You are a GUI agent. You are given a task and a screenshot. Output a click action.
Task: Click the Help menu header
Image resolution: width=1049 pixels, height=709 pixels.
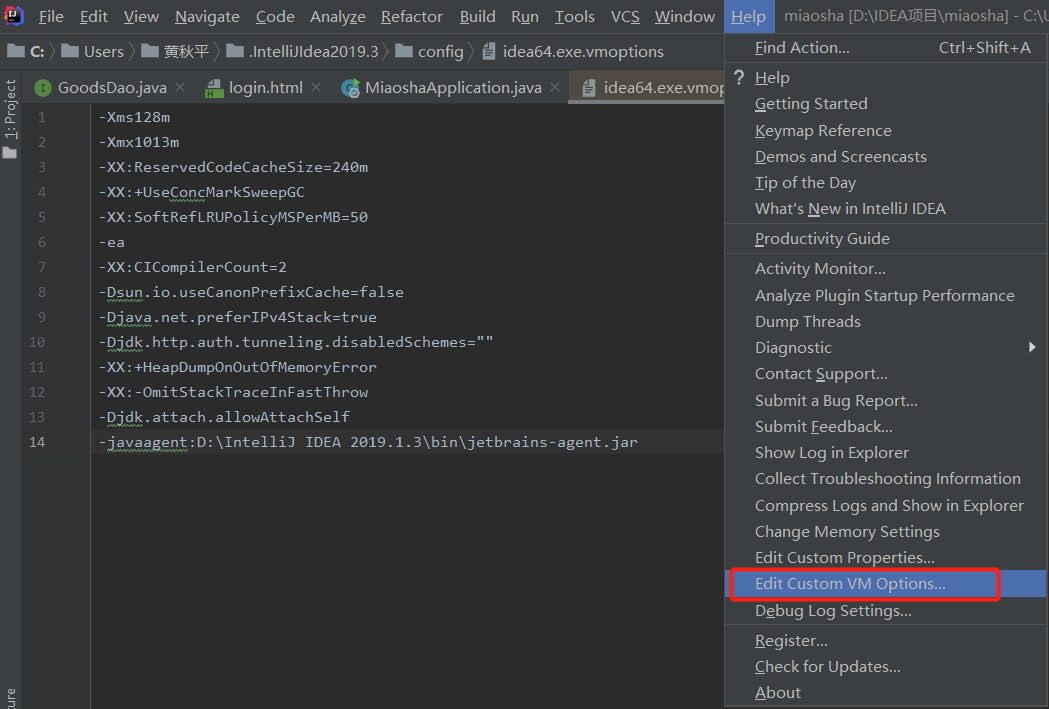[749, 16]
